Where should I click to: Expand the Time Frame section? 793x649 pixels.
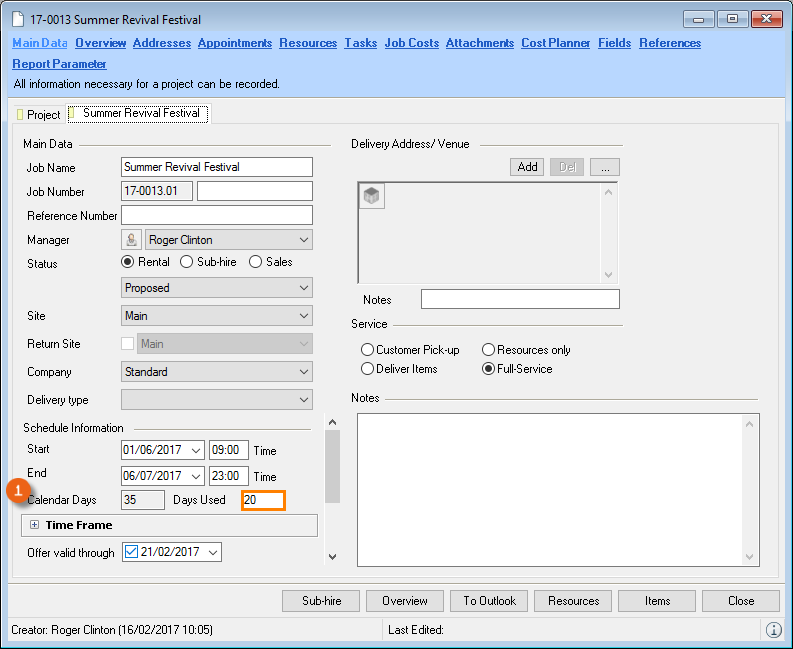point(34,525)
